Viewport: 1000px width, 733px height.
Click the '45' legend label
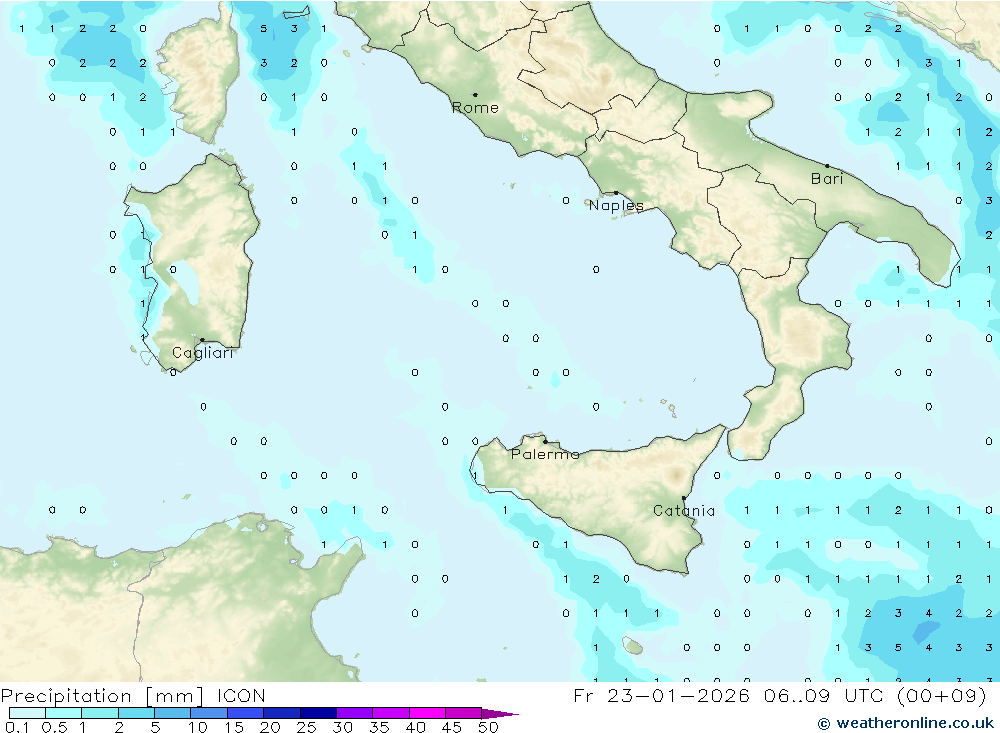[452, 727]
